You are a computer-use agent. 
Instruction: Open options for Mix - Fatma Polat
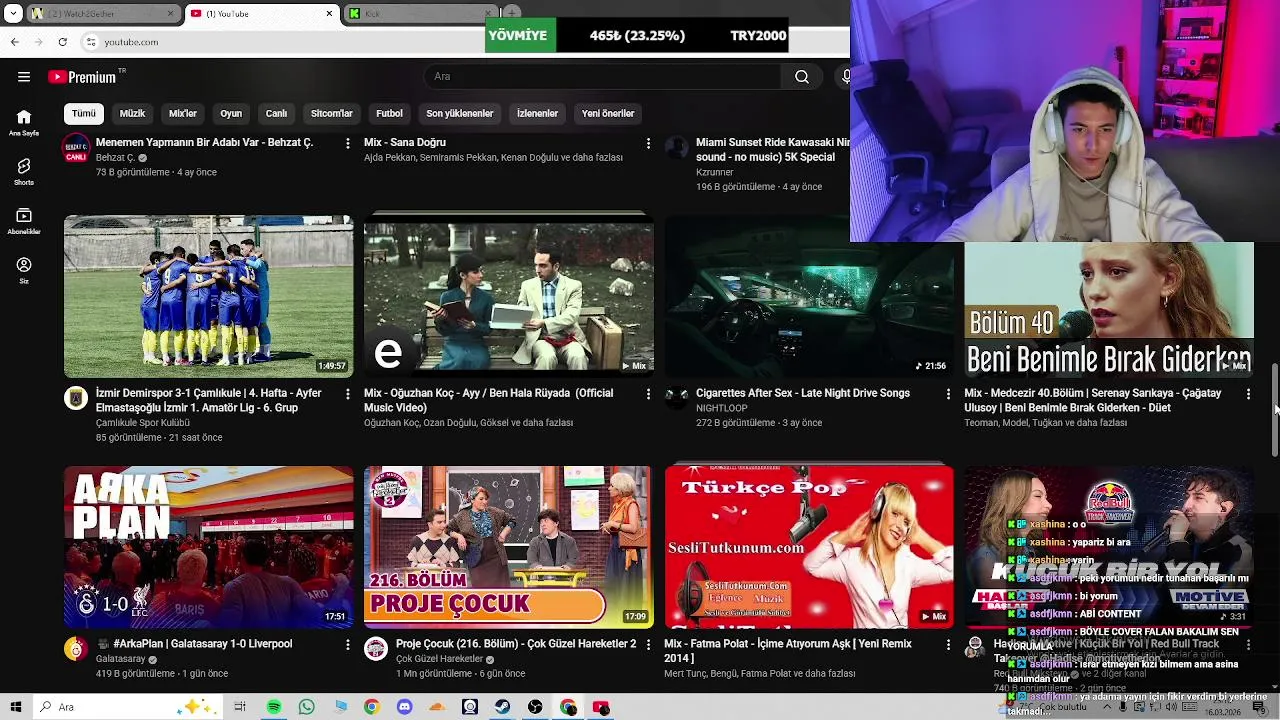pyautogui.click(x=948, y=645)
